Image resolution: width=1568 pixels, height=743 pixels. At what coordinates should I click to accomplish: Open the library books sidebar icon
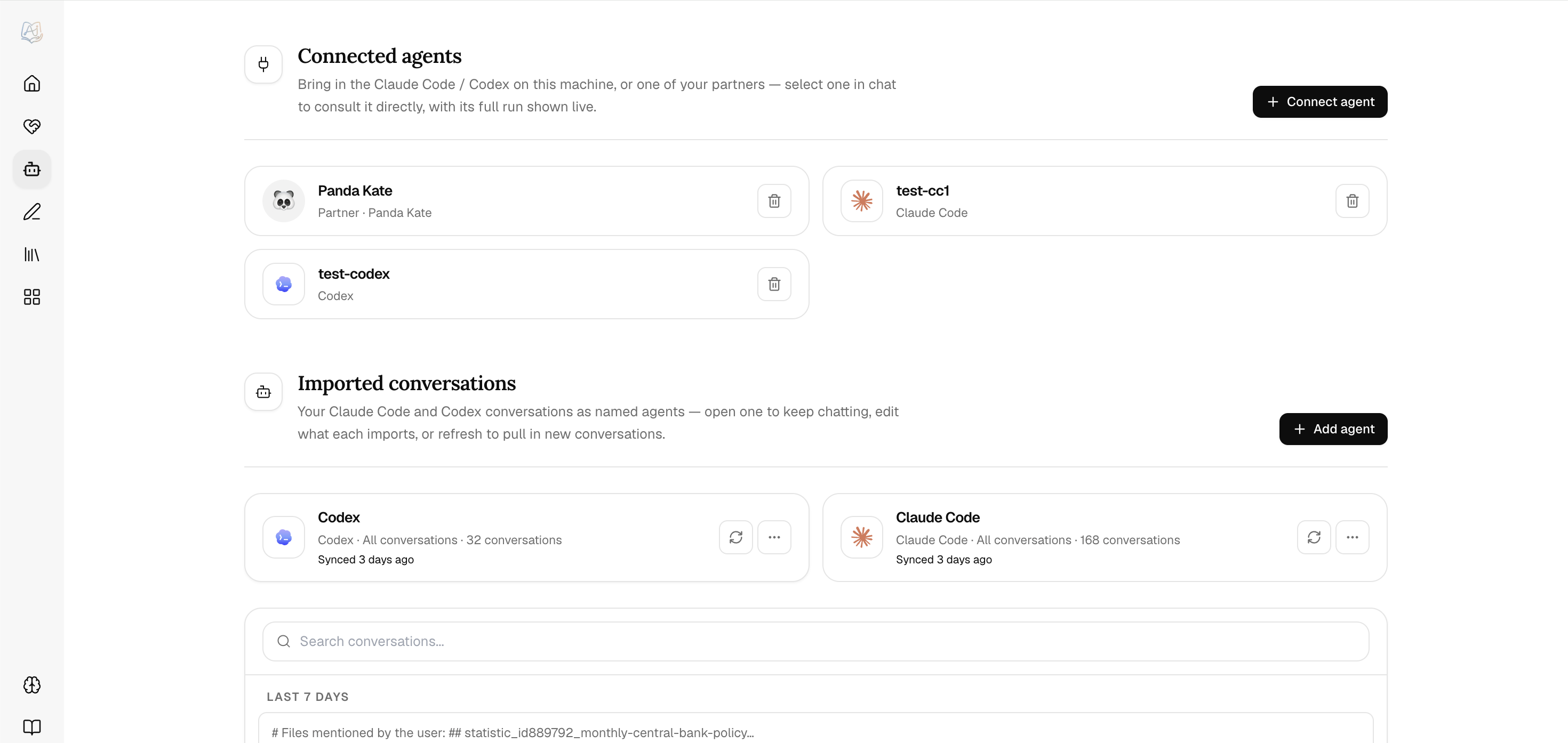click(31, 254)
